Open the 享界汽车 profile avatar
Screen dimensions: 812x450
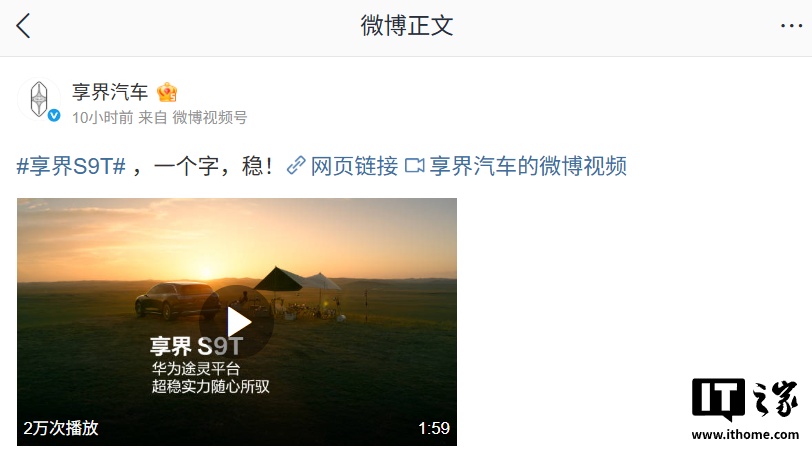[39, 98]
